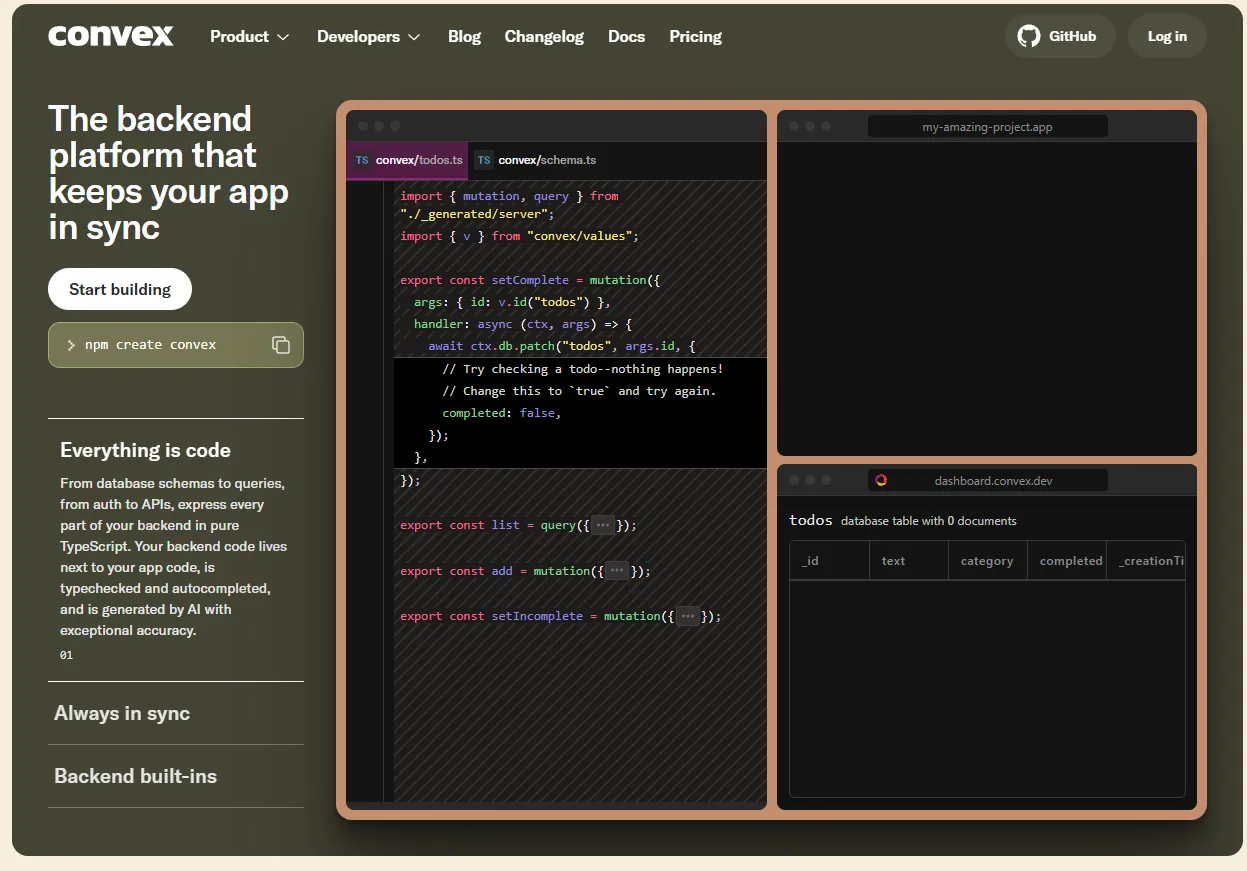
Task: Open the Changelog link
Action: (544, 36)
